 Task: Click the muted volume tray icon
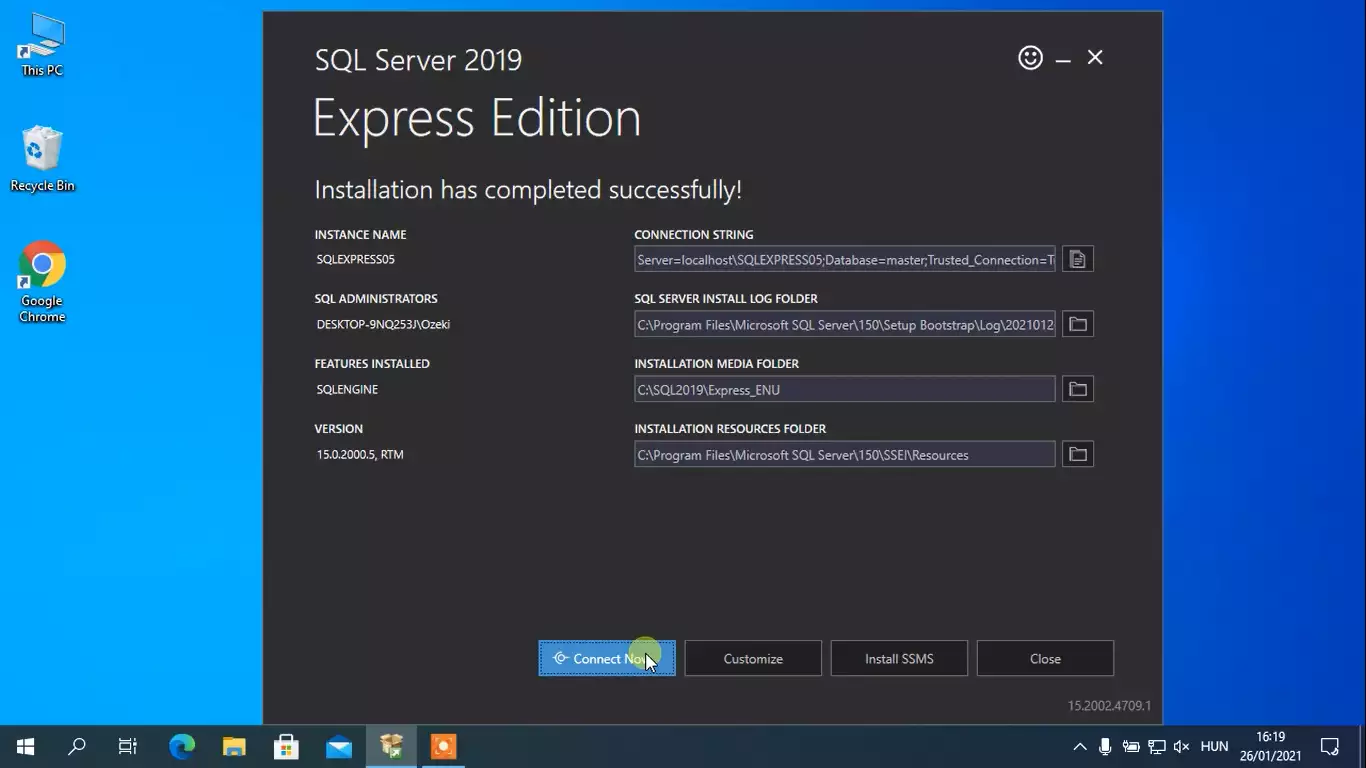tap(1182, 746)
